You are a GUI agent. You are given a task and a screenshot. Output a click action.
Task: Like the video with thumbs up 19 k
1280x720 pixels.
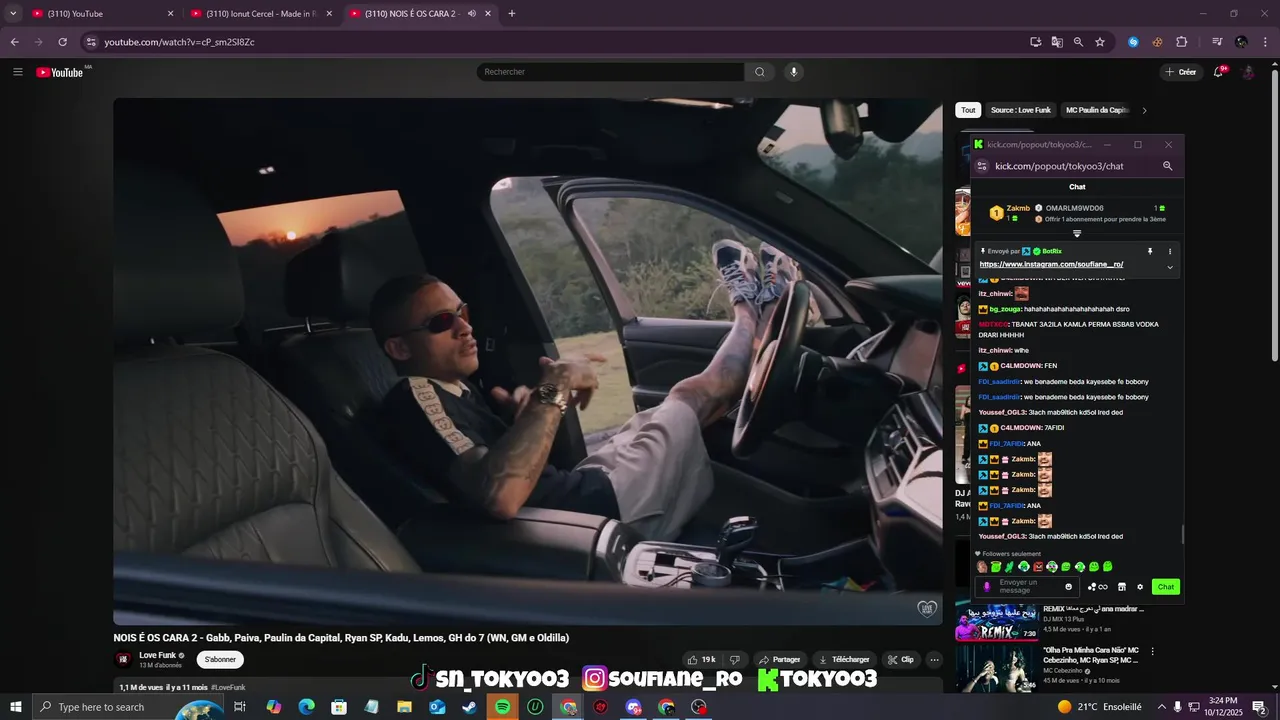pos(702,660)
